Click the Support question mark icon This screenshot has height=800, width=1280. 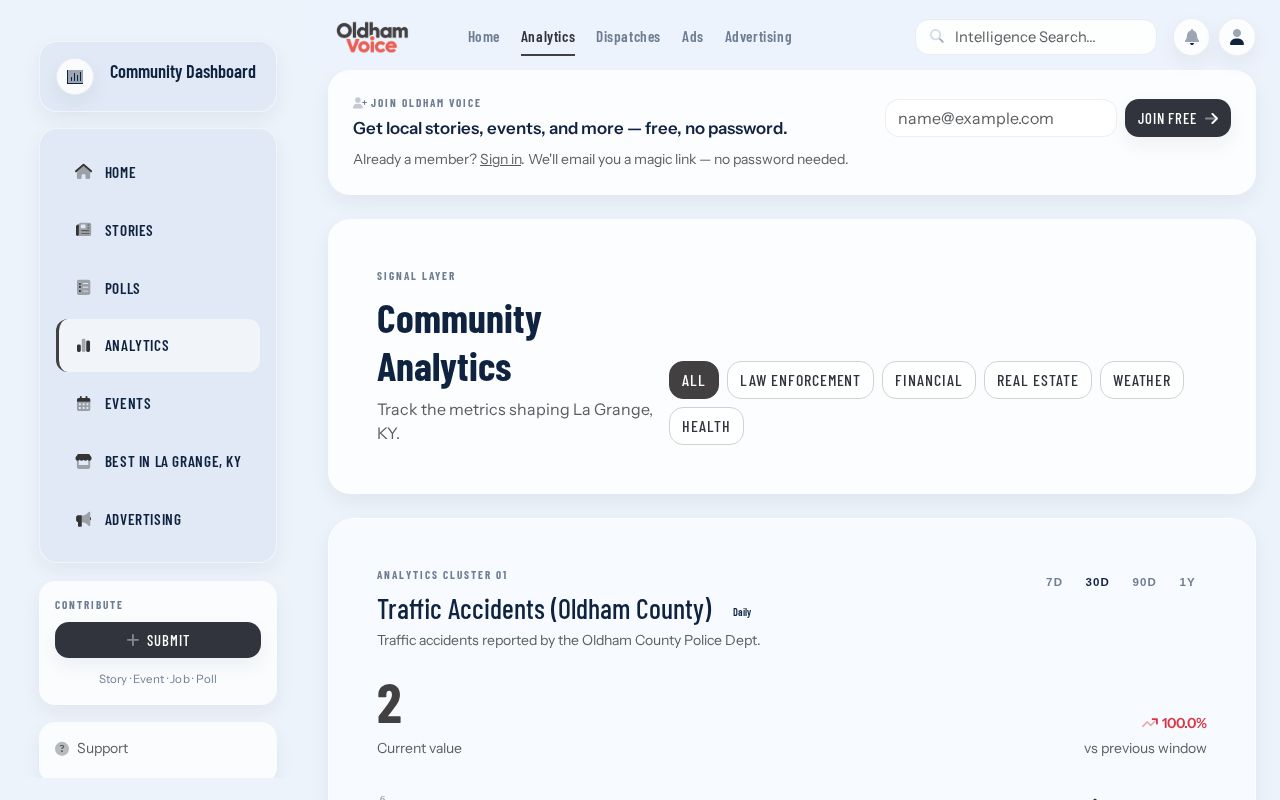[62, 748]
